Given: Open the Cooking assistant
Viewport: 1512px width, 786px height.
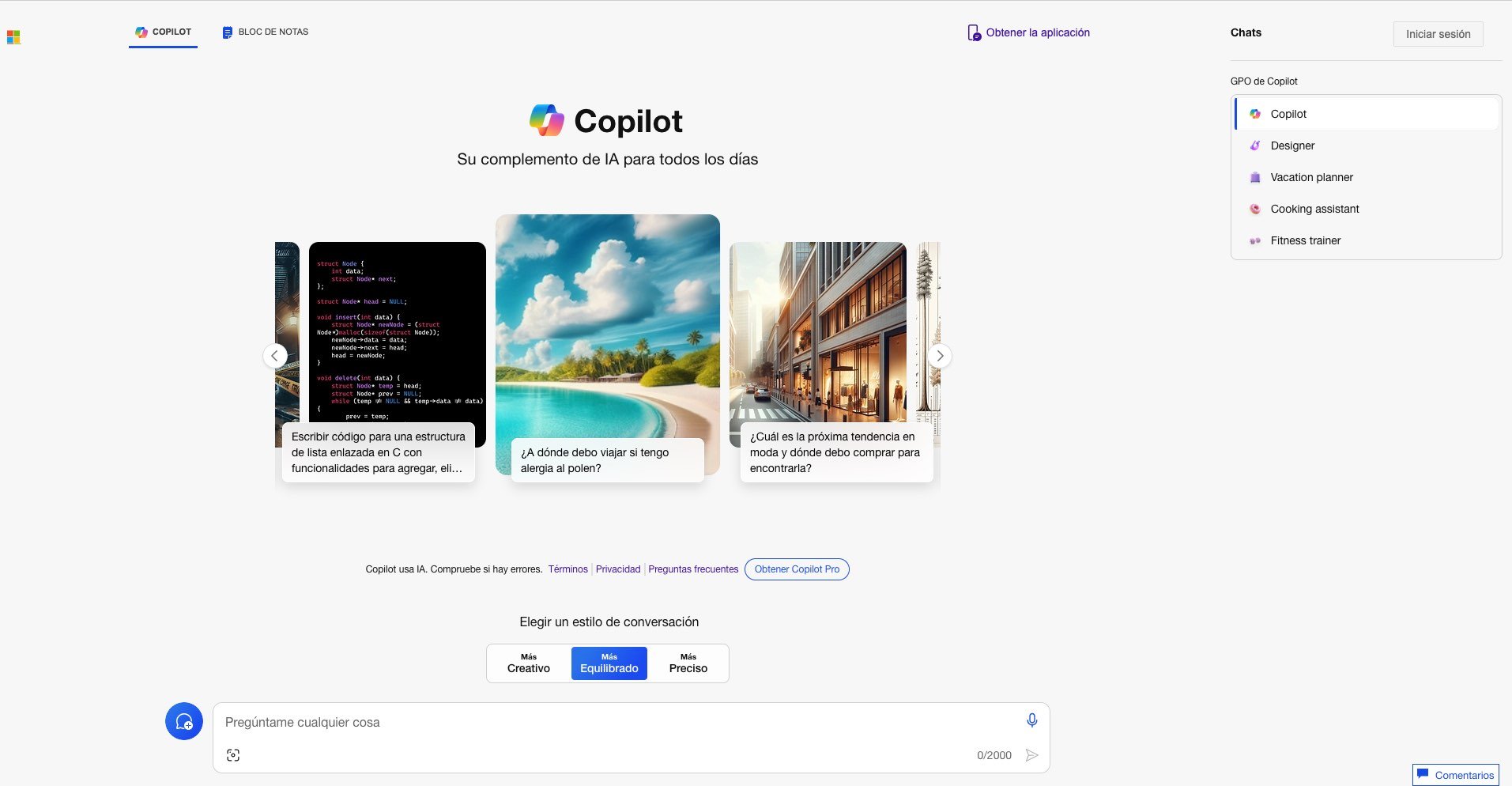Looking at the screenshot, I should (1314, 209).
